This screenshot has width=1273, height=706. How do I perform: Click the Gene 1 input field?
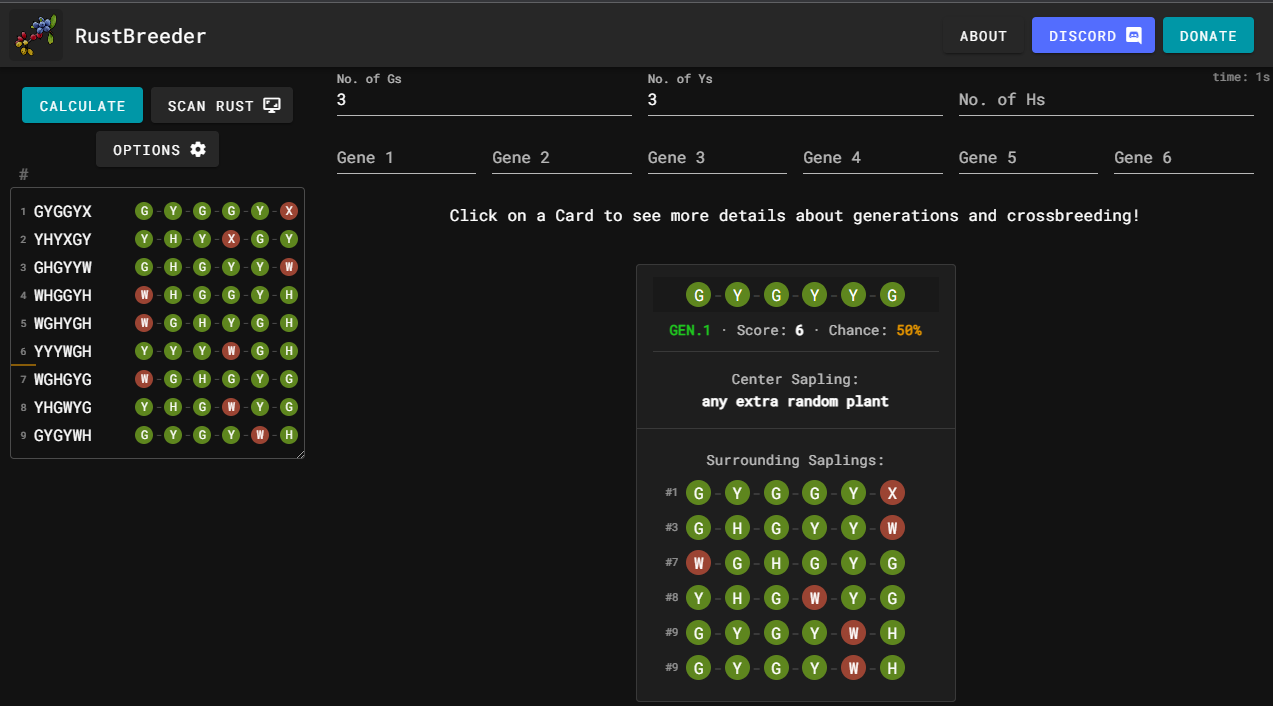coord(406,157)
